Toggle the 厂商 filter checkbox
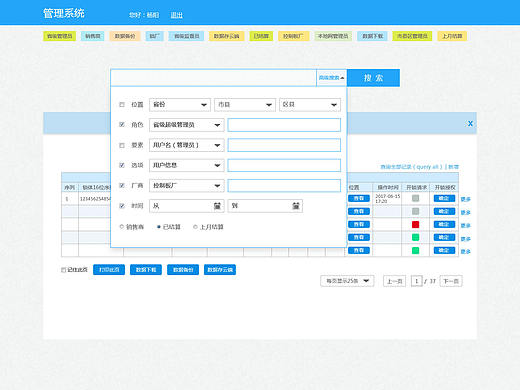The height and width of the screenshot is (390, 520). pos(122,186)
